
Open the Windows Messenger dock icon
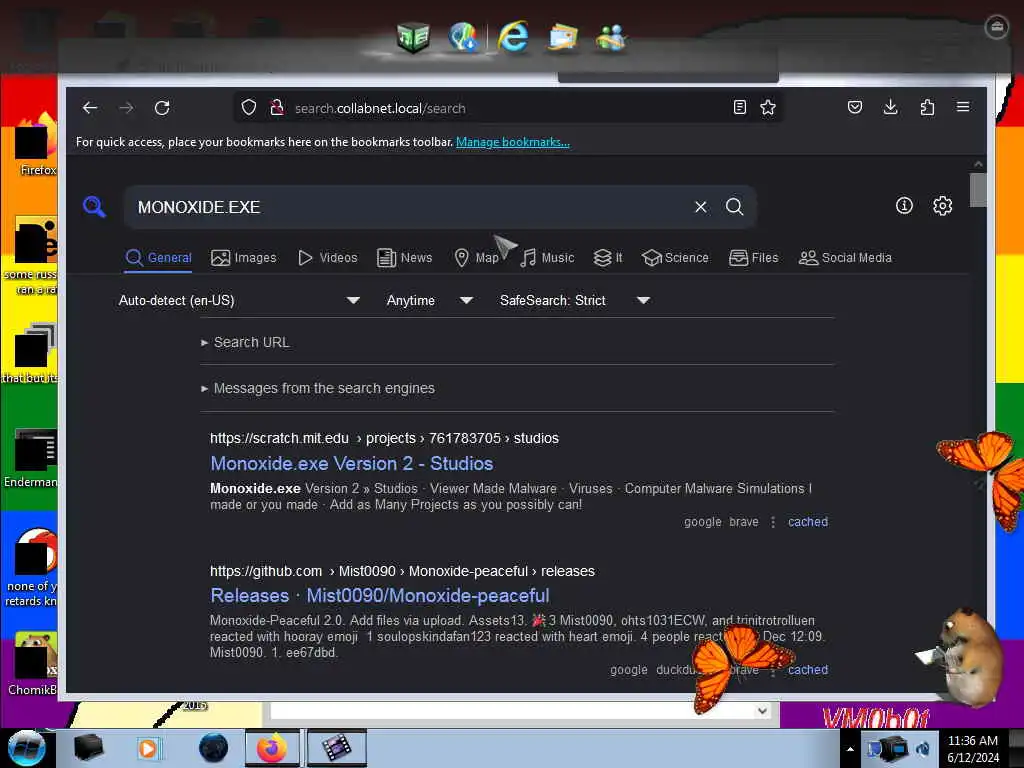tap(611, 37)
